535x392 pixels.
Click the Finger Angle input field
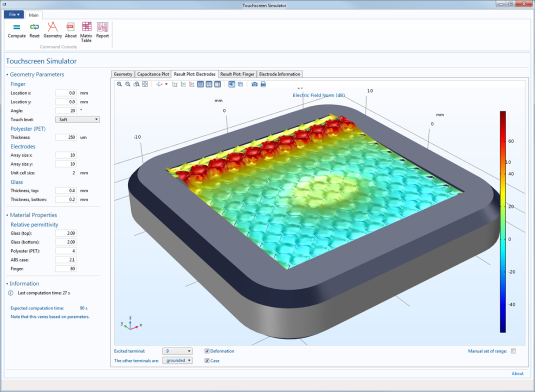click(x=66, y=111)
